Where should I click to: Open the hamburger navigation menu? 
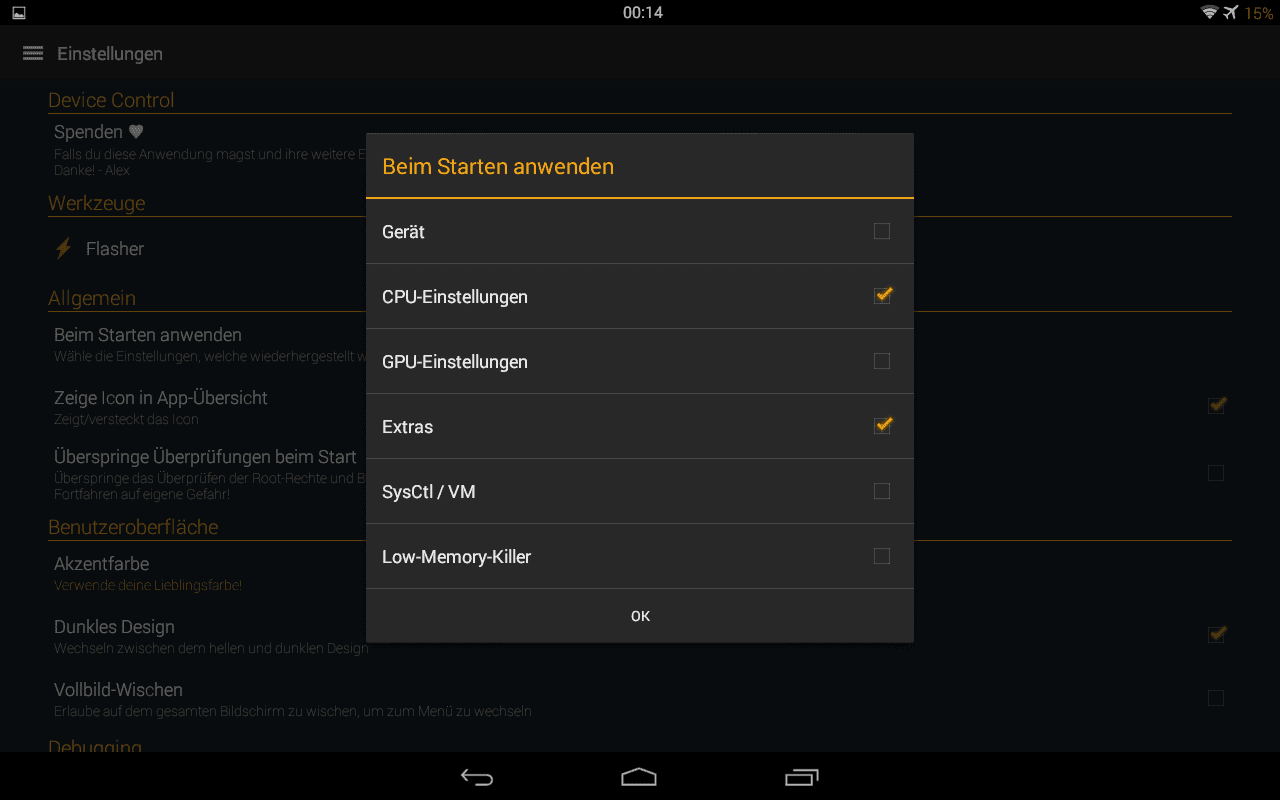(x=33, y=53)
